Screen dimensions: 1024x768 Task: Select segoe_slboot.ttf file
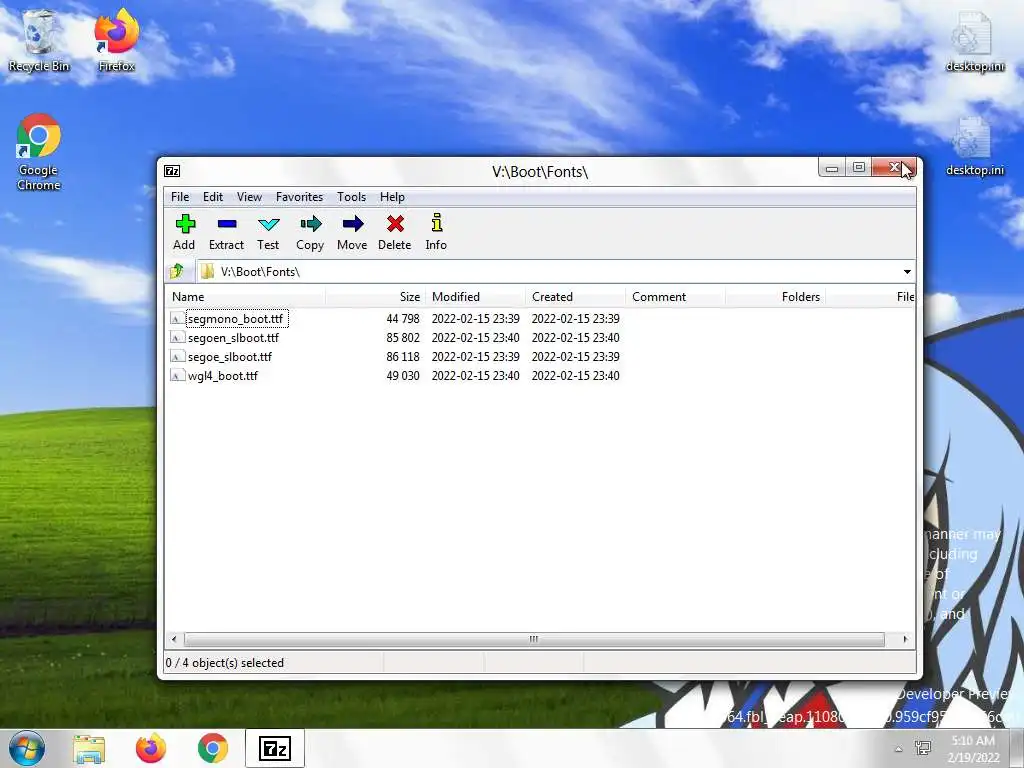[x=230, y=357]
